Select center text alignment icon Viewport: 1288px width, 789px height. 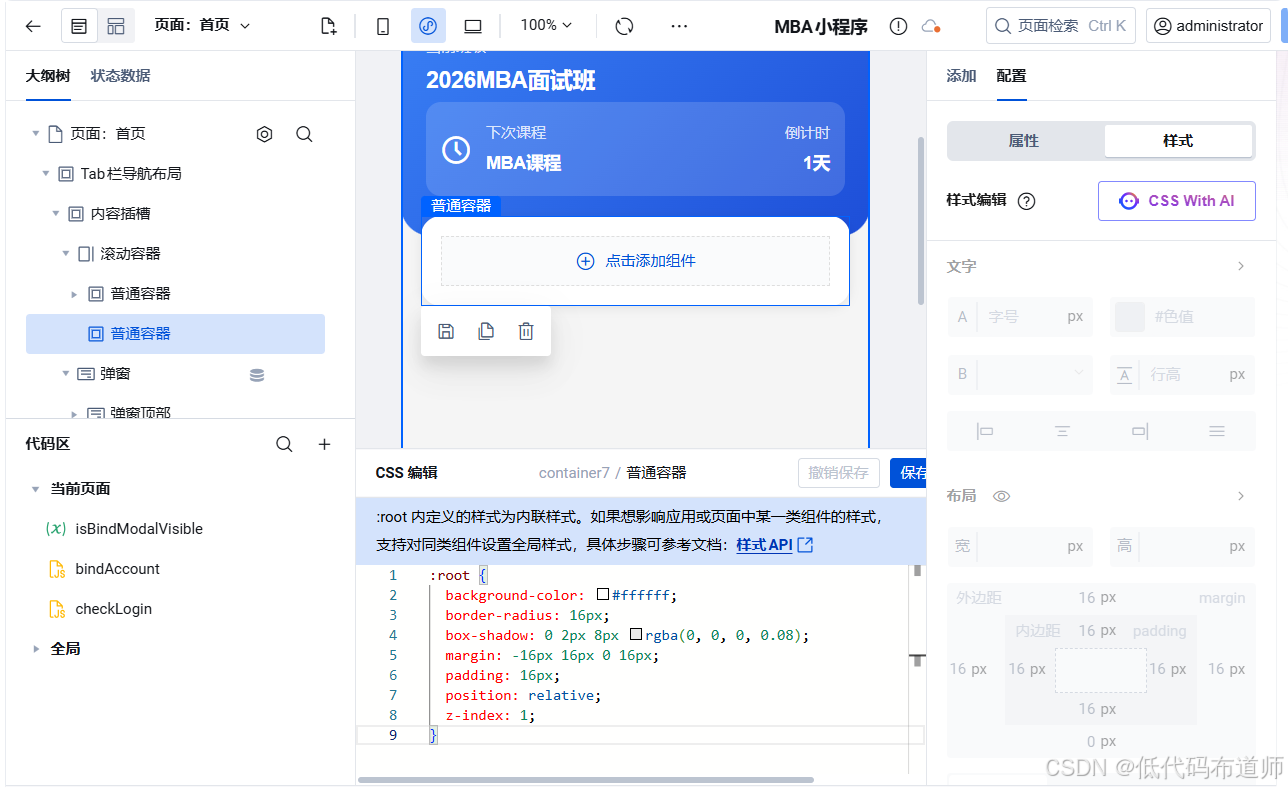click(x=1062, y=431)
